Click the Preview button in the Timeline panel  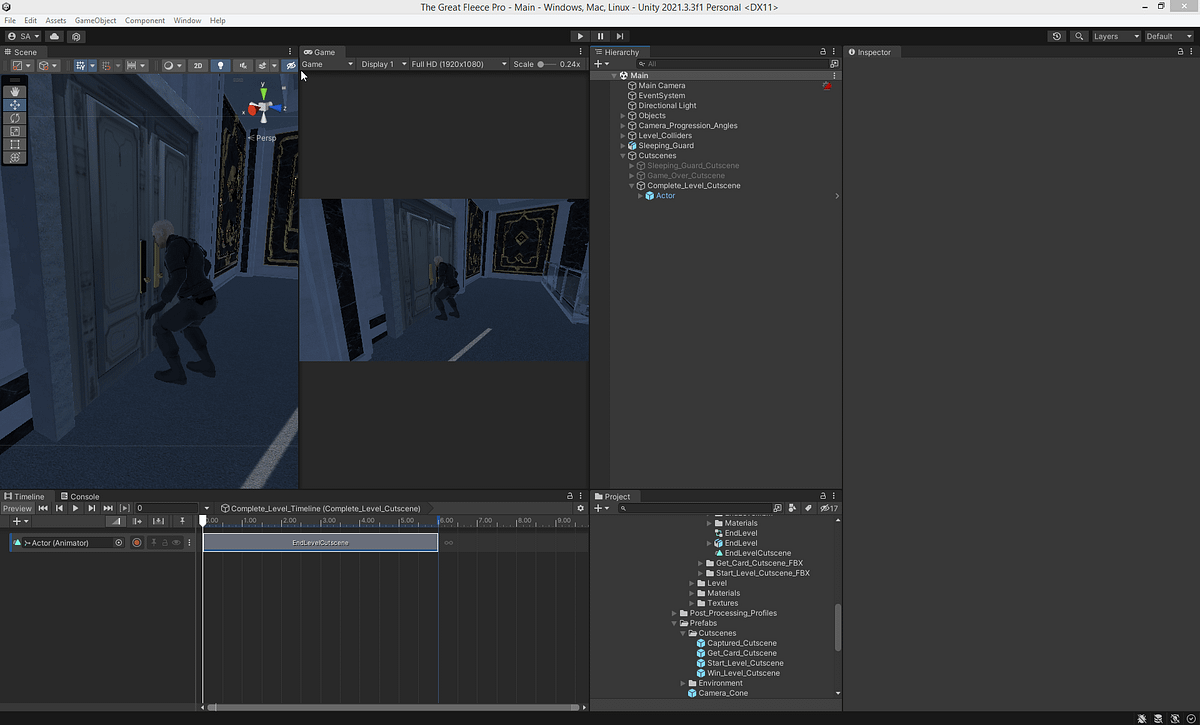[18, 508]
